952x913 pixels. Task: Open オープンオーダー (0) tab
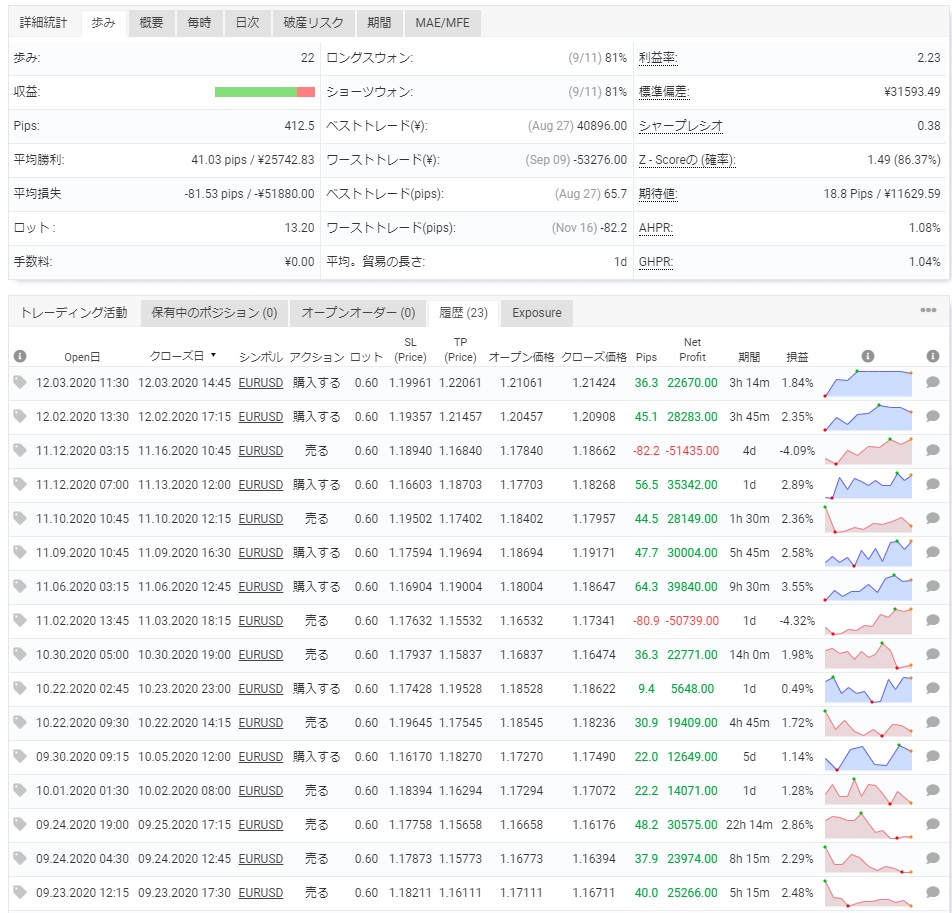358,313
